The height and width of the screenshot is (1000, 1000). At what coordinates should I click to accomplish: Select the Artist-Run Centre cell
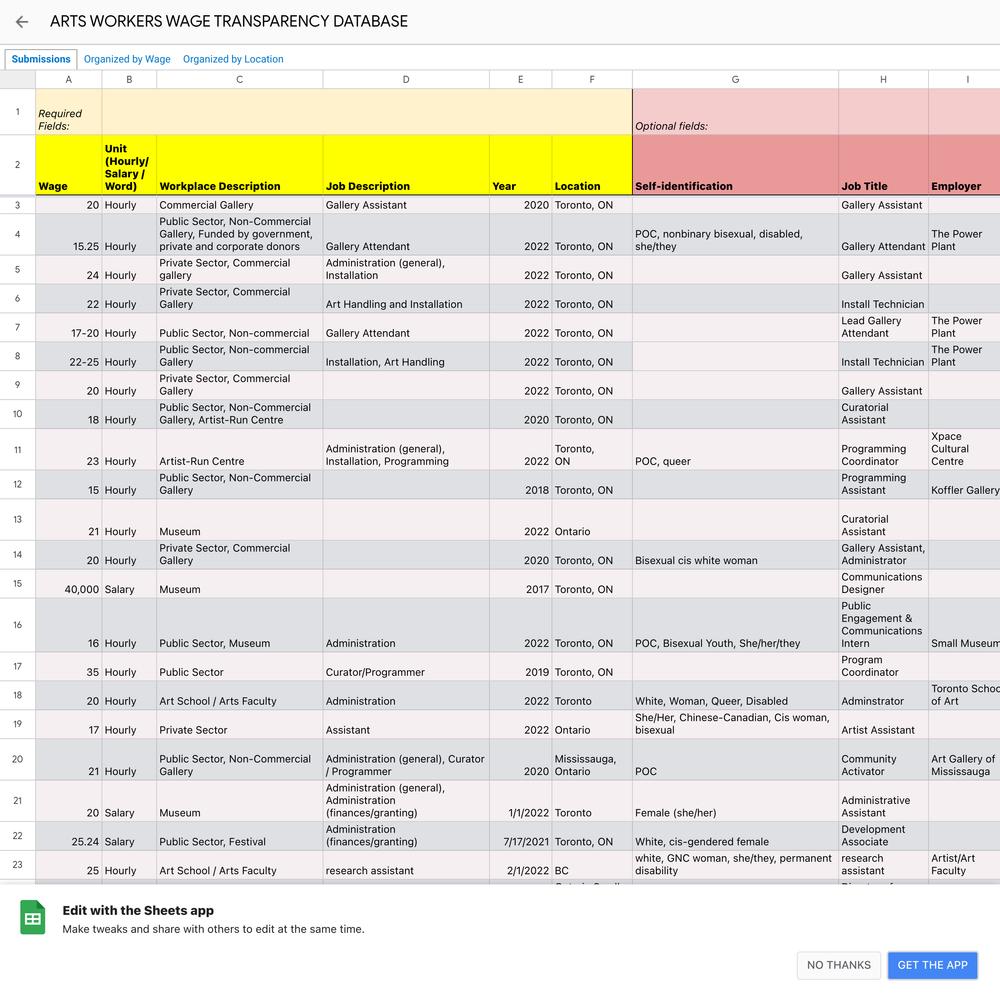(239, 450)
